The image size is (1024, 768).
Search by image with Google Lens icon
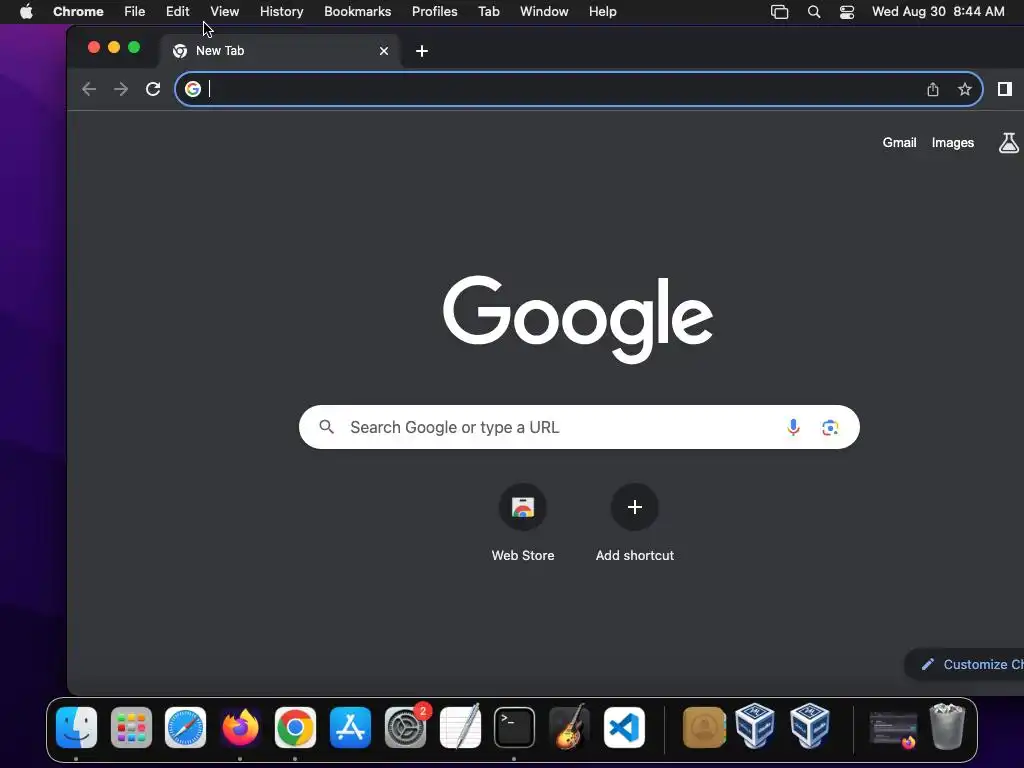[x=830, y=427]
